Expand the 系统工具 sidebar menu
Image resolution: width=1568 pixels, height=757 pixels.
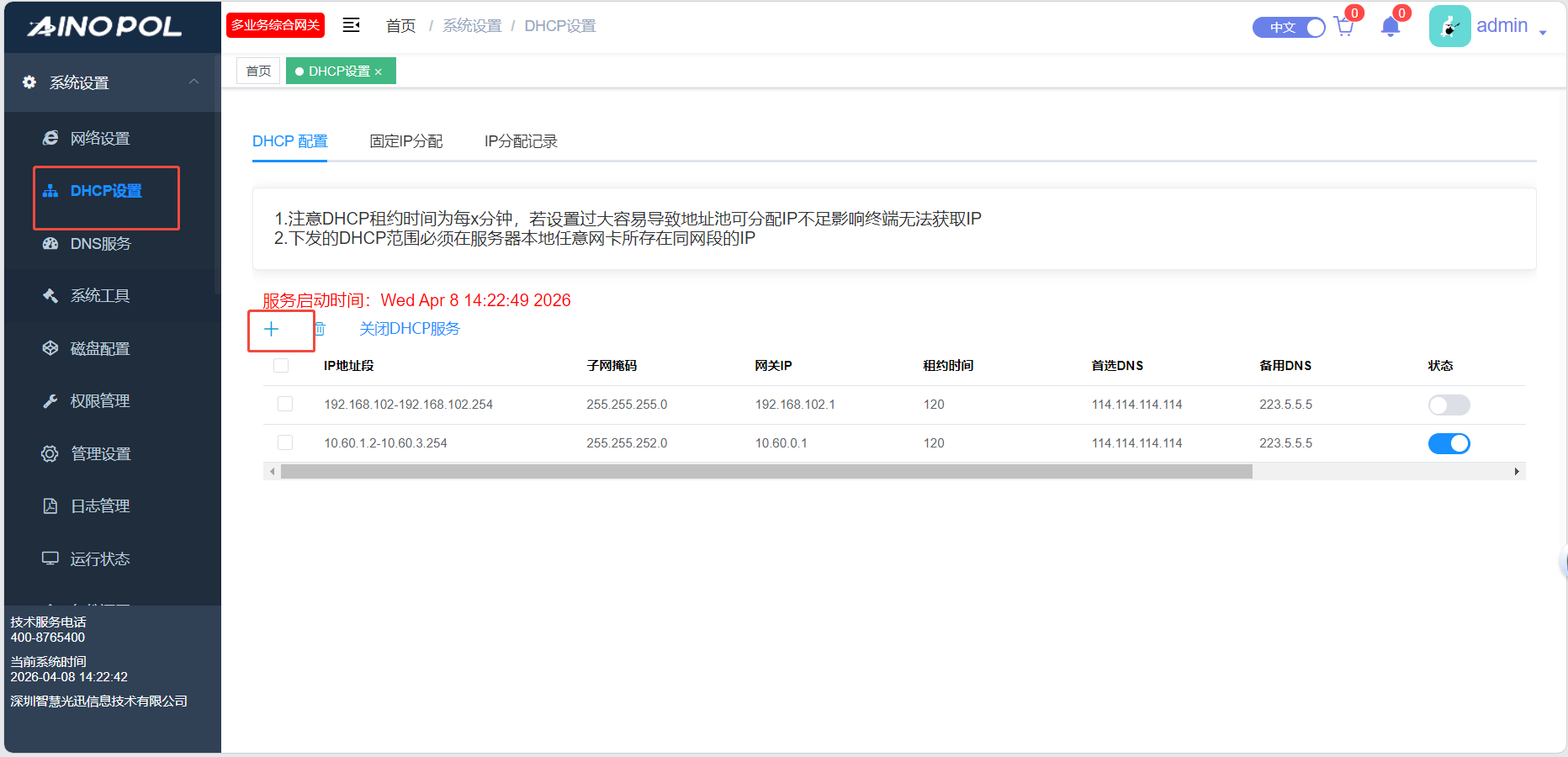click(99, 296)
